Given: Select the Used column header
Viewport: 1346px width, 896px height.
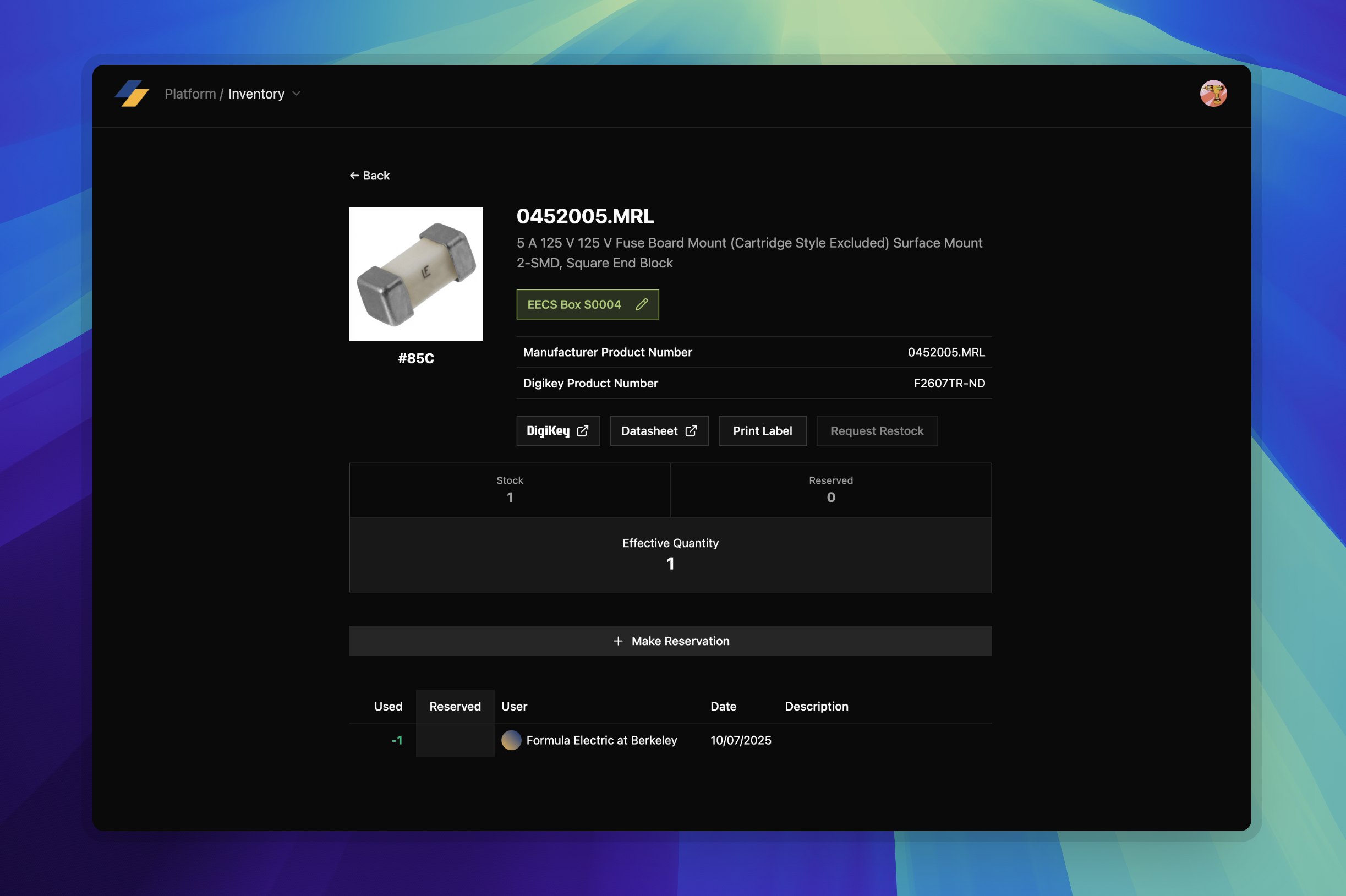Looking at the screenshot, I should click(388, 706).
